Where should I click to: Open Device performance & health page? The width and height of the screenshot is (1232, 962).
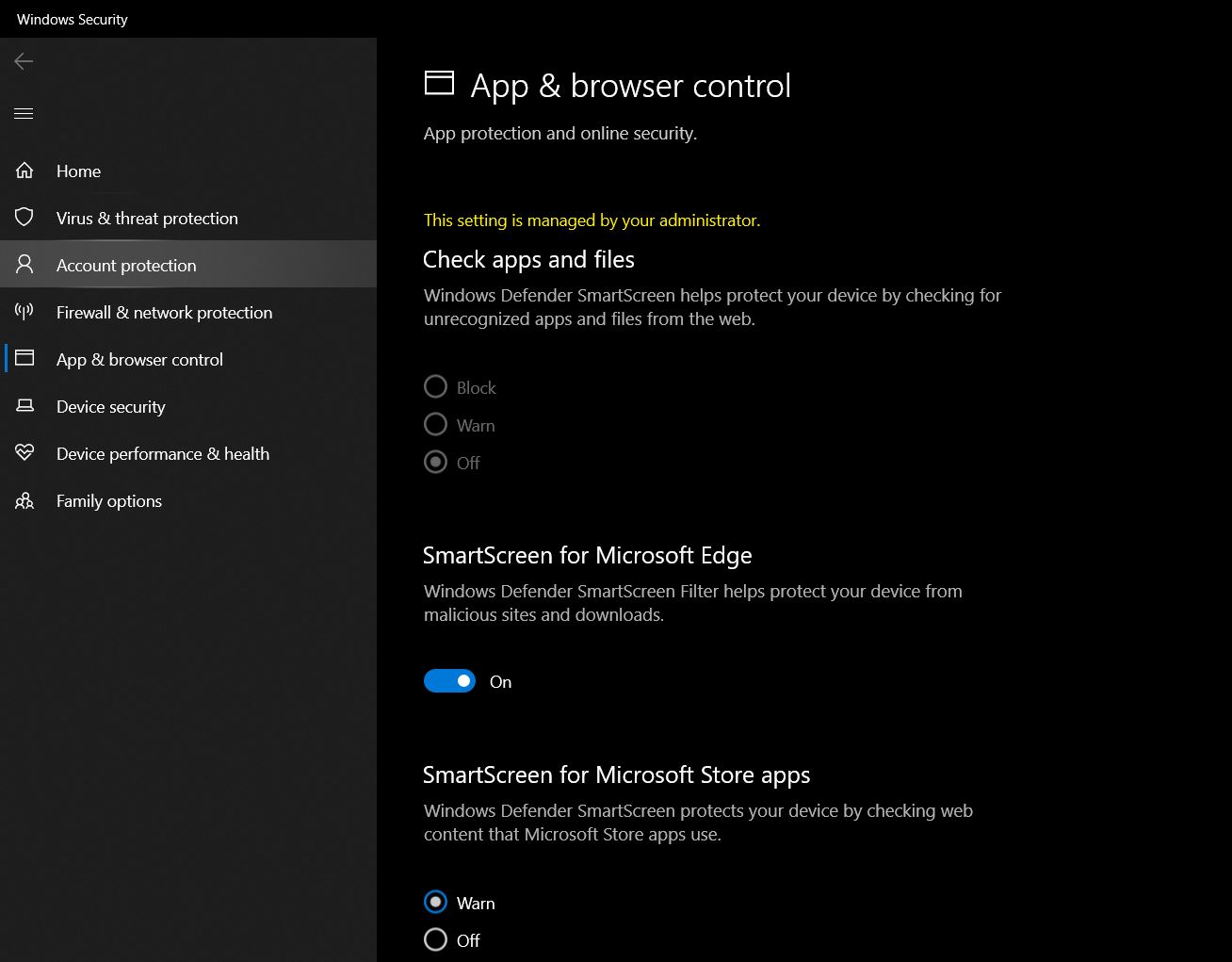click(x=188, y=453)
